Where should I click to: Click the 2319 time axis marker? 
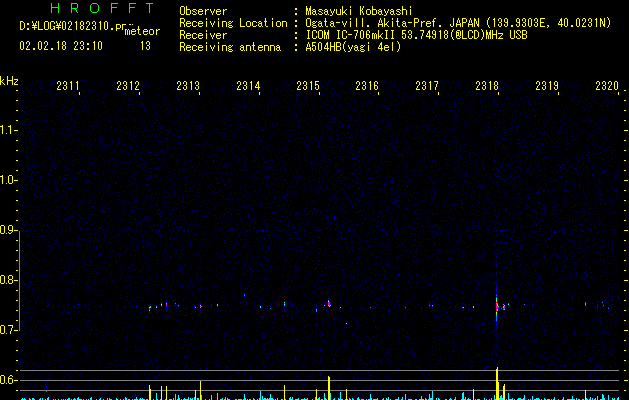click(547, 86)
